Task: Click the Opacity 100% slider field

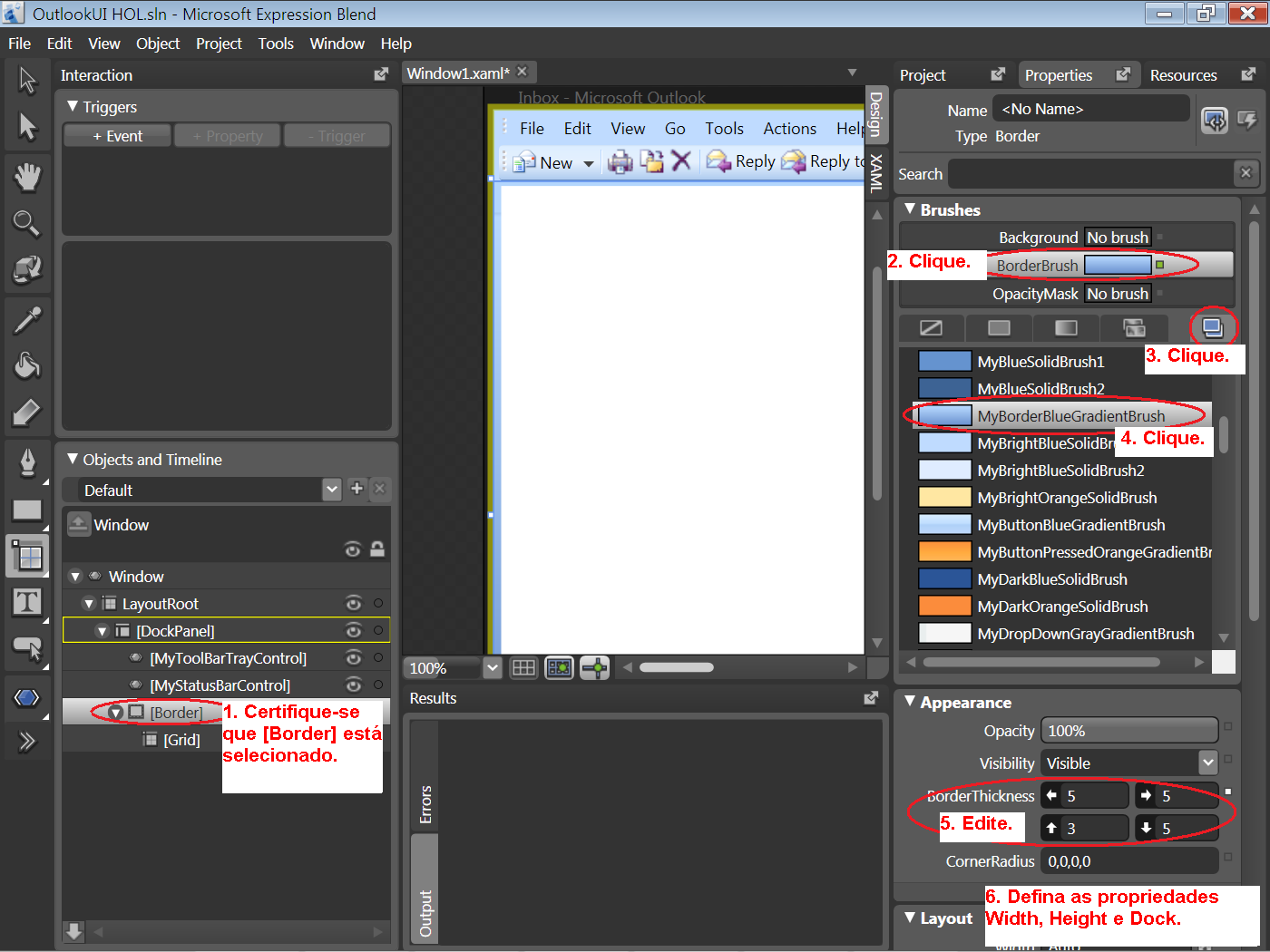Action: (1129, 731)
